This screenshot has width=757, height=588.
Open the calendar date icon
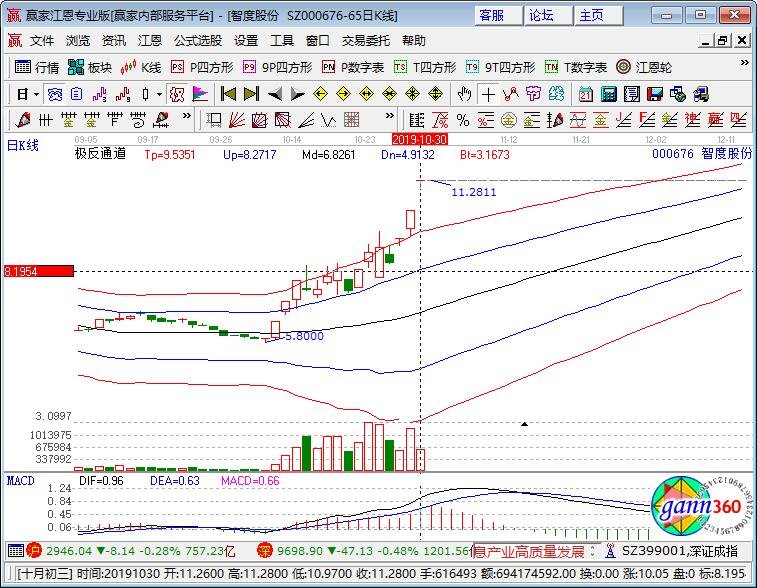[586, 94]
